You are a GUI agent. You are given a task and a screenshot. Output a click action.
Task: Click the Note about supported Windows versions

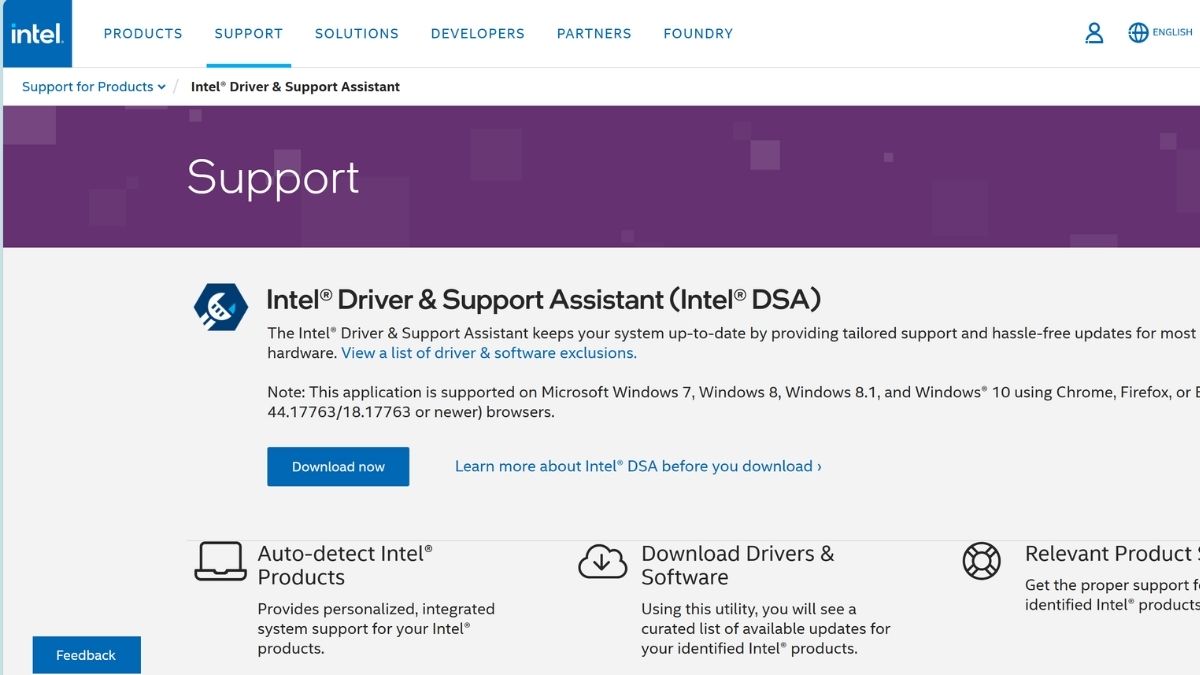733,402
